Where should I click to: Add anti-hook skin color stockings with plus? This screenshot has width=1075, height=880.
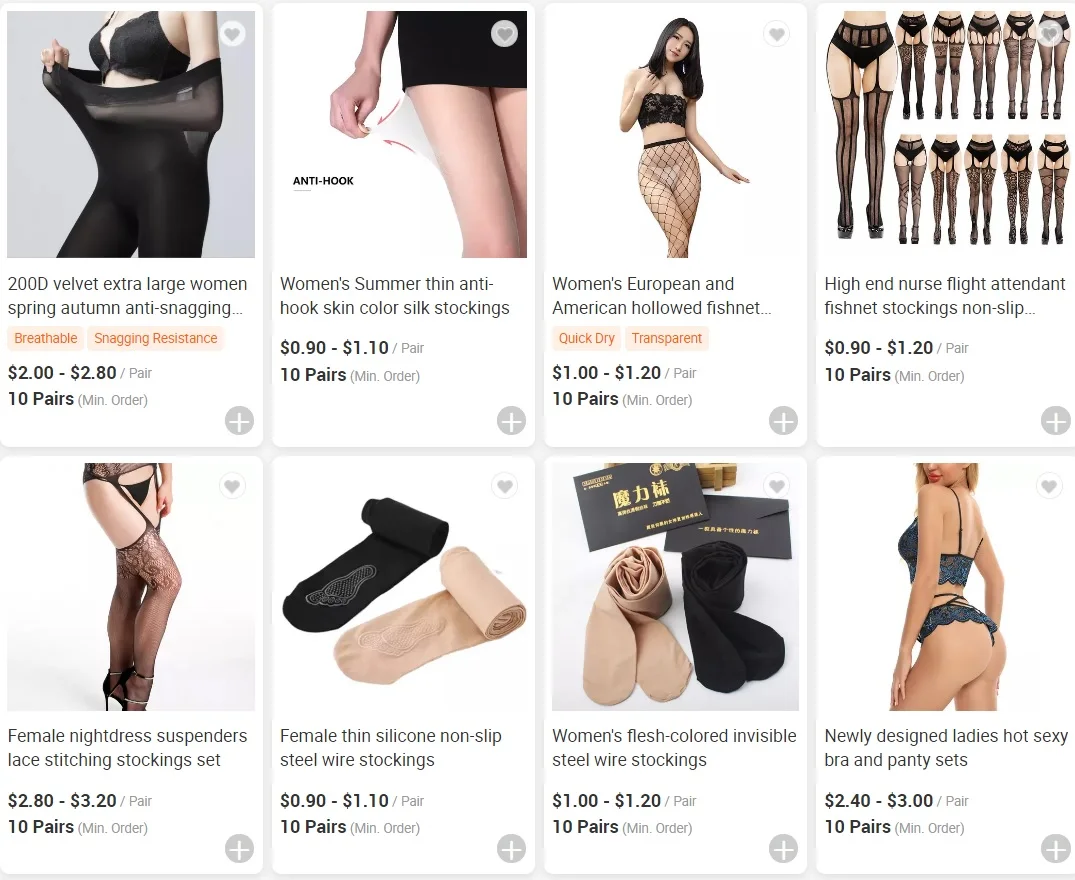[x=511, y=421]
